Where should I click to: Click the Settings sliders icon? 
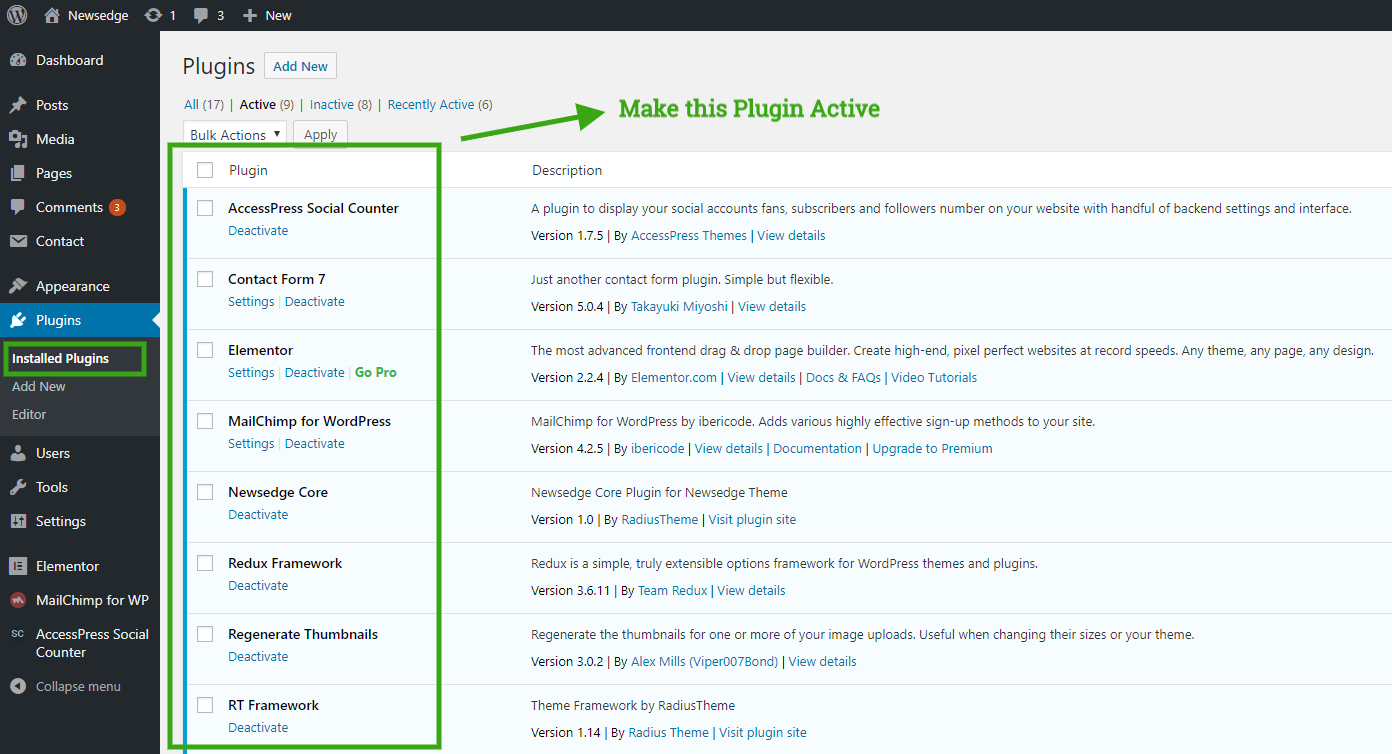18,521
